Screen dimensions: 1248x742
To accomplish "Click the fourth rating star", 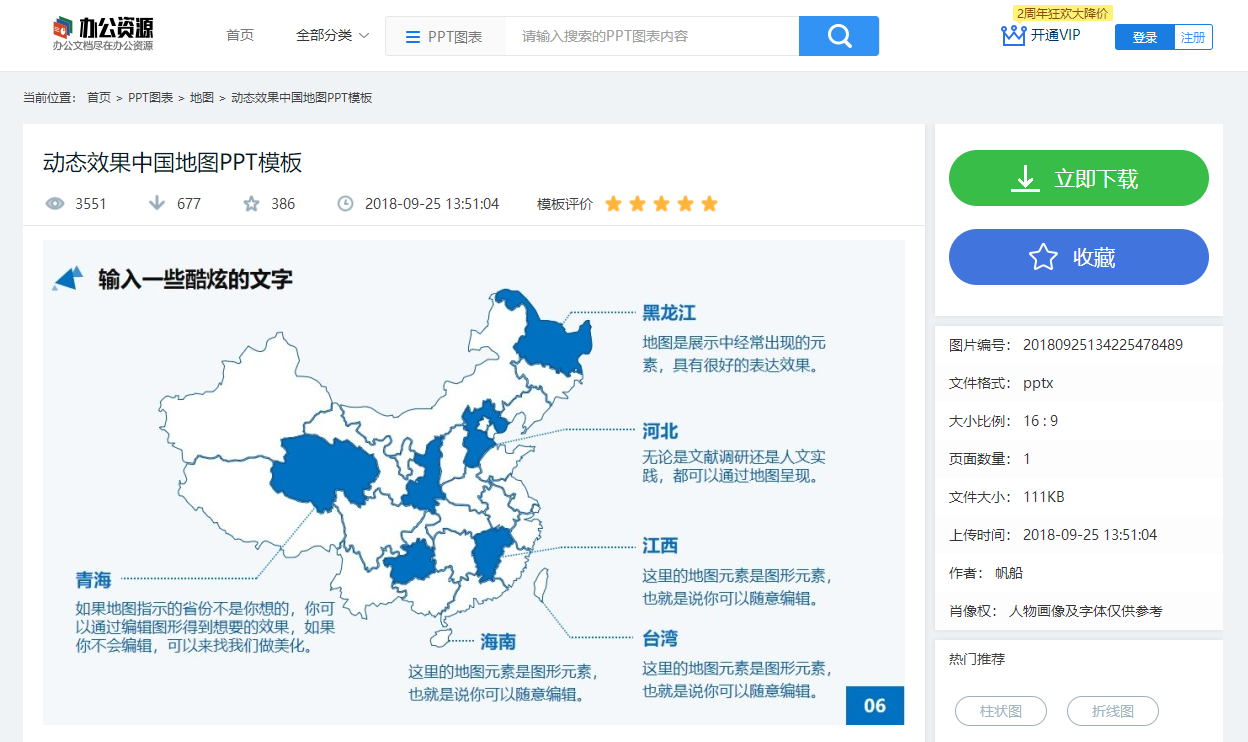I will tap(685, 204).
